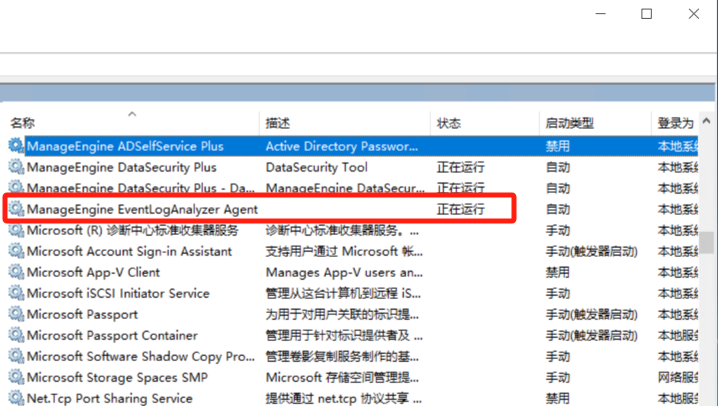Viewport: 718px width, 406px height.
Task: Click the vertical scrollbar thumb
Action: click(706, 242)
